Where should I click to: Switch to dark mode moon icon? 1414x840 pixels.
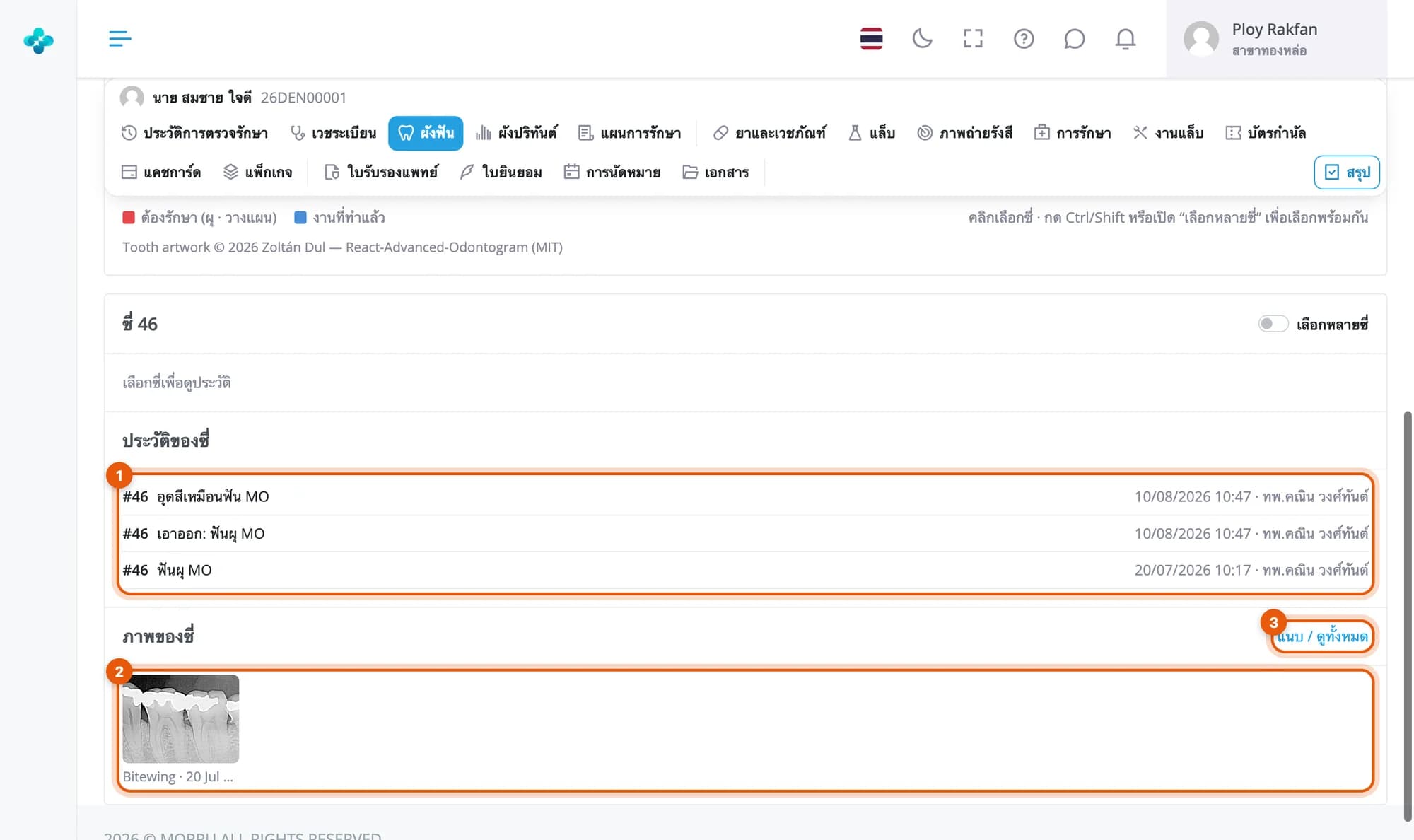pos(922,38)
